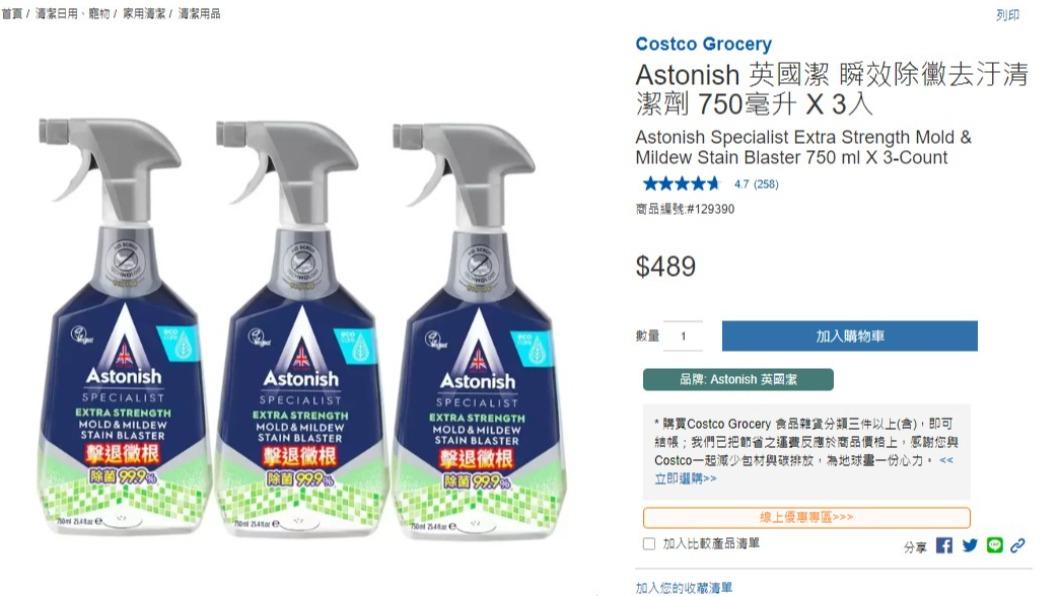1060x596 pixels.
Task: Click the star rating icons
Action: tap(682, 183)
